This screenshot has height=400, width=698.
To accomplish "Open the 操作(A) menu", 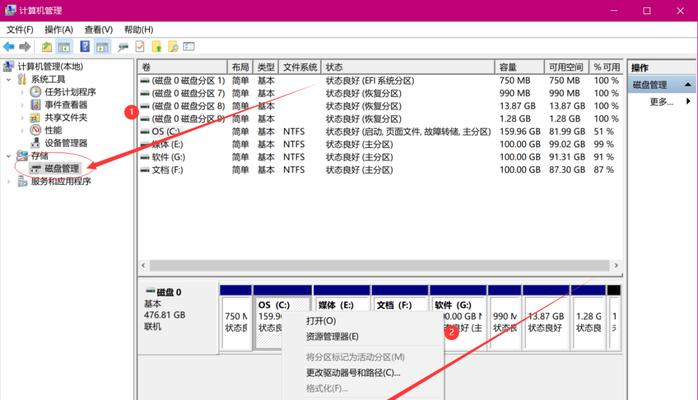I will 59,29.
